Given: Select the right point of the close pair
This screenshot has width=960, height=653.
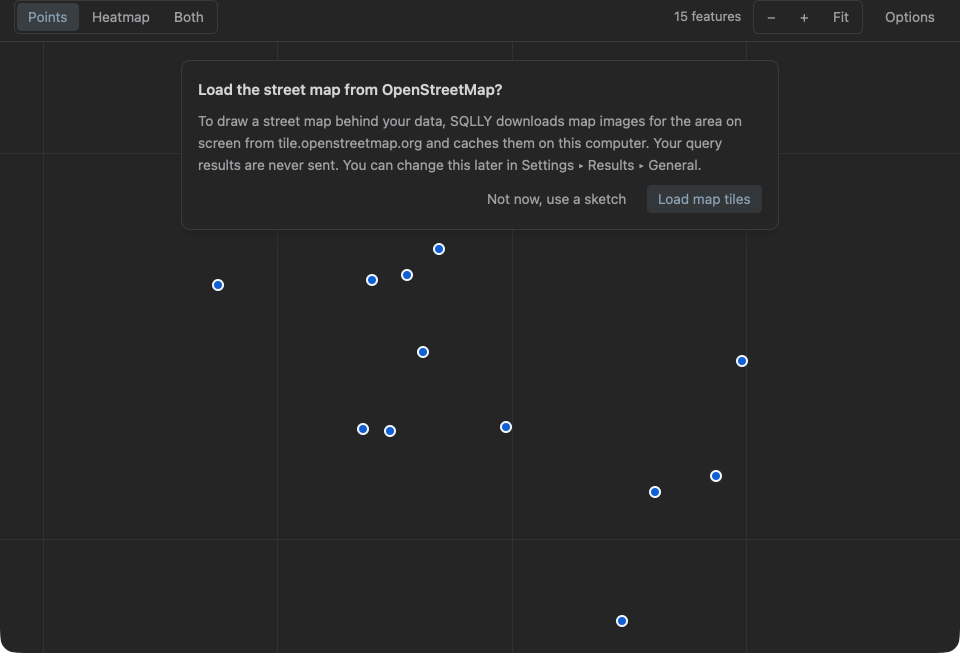Looking at the screenshot, I should tap(390, 431).
